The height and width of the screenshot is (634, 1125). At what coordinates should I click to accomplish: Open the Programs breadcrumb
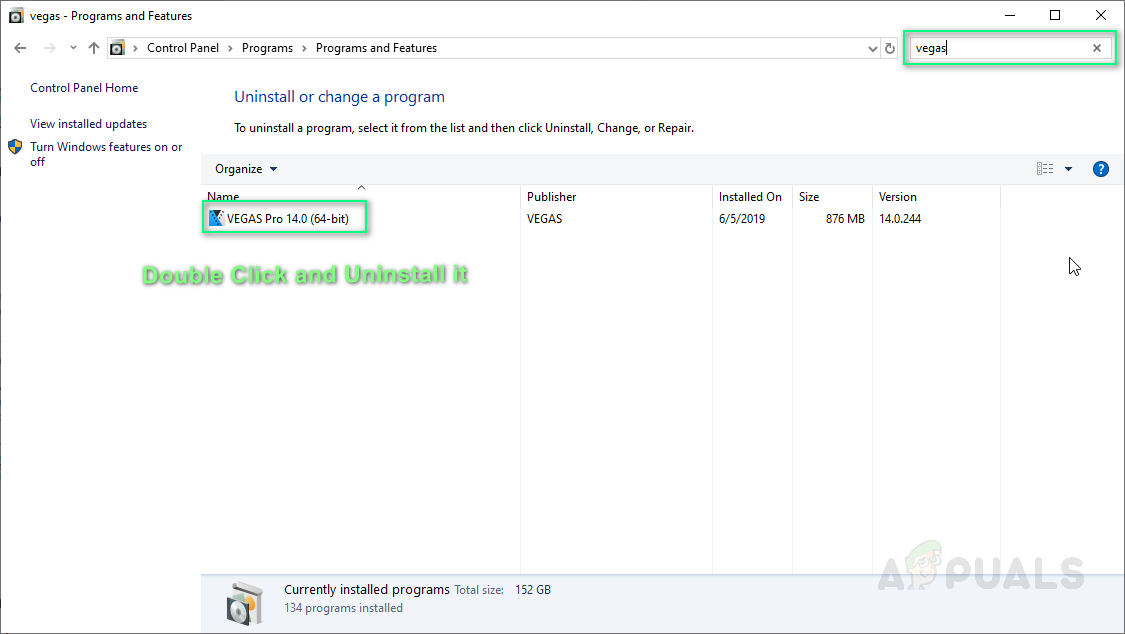pos(267,48)
